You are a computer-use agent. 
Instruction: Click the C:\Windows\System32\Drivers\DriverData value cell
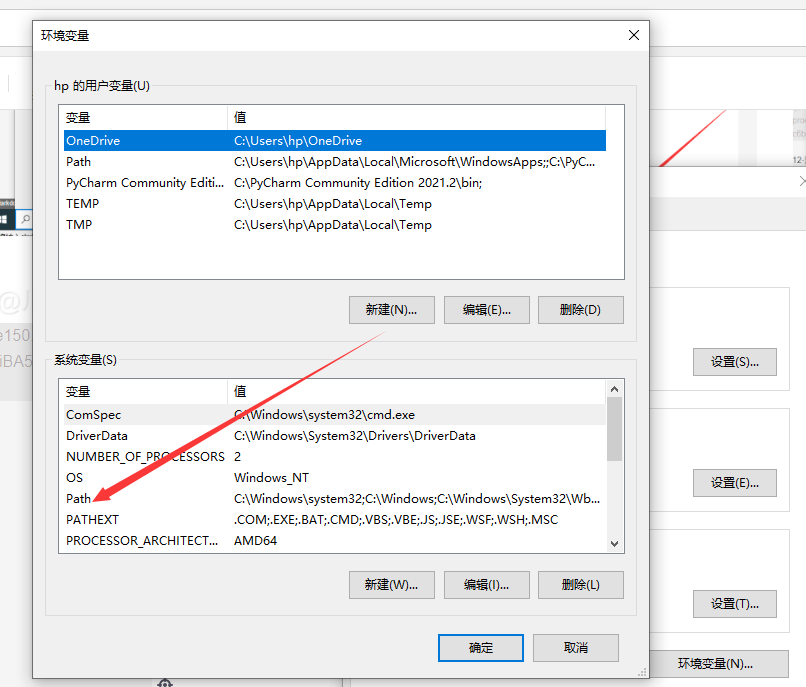[355, 436]
